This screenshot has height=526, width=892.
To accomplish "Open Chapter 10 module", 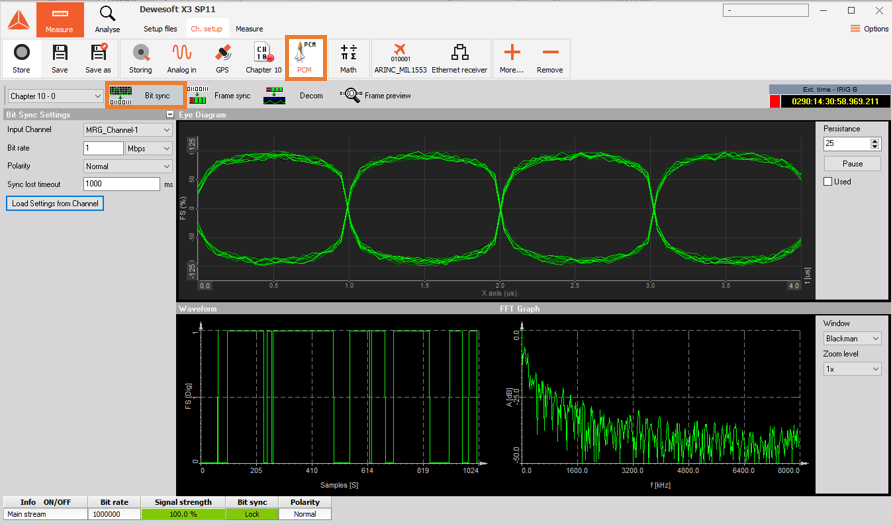I will pos(263,59).
